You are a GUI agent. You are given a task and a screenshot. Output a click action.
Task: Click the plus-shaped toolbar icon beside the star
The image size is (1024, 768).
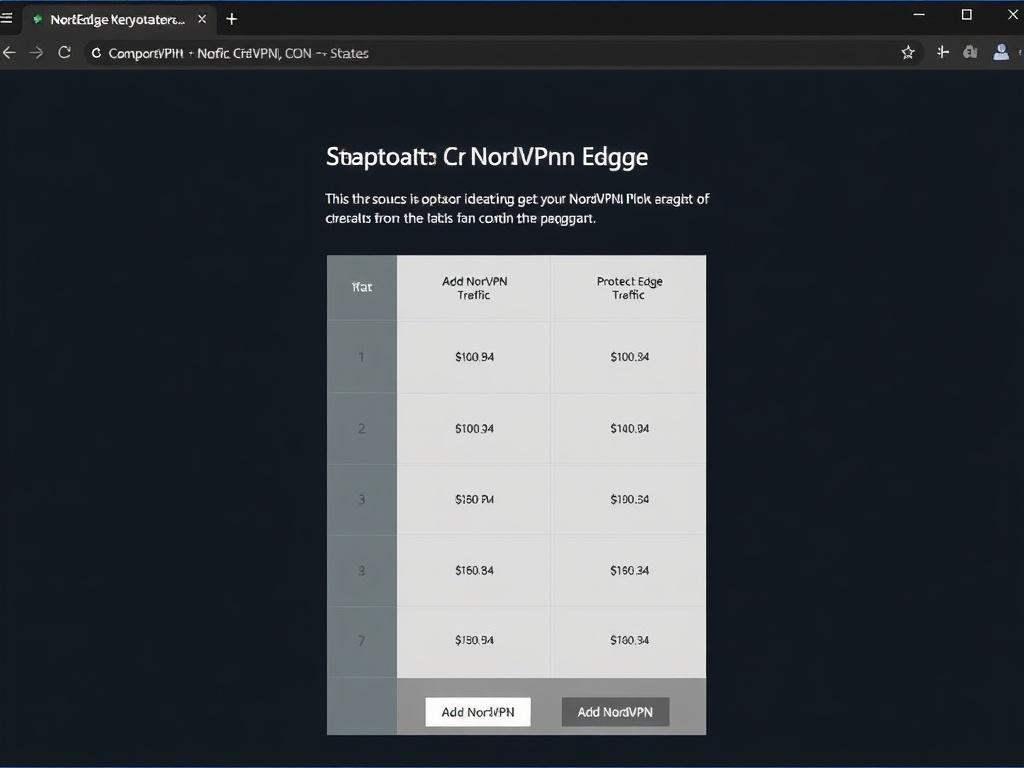(x=942, y=52)
